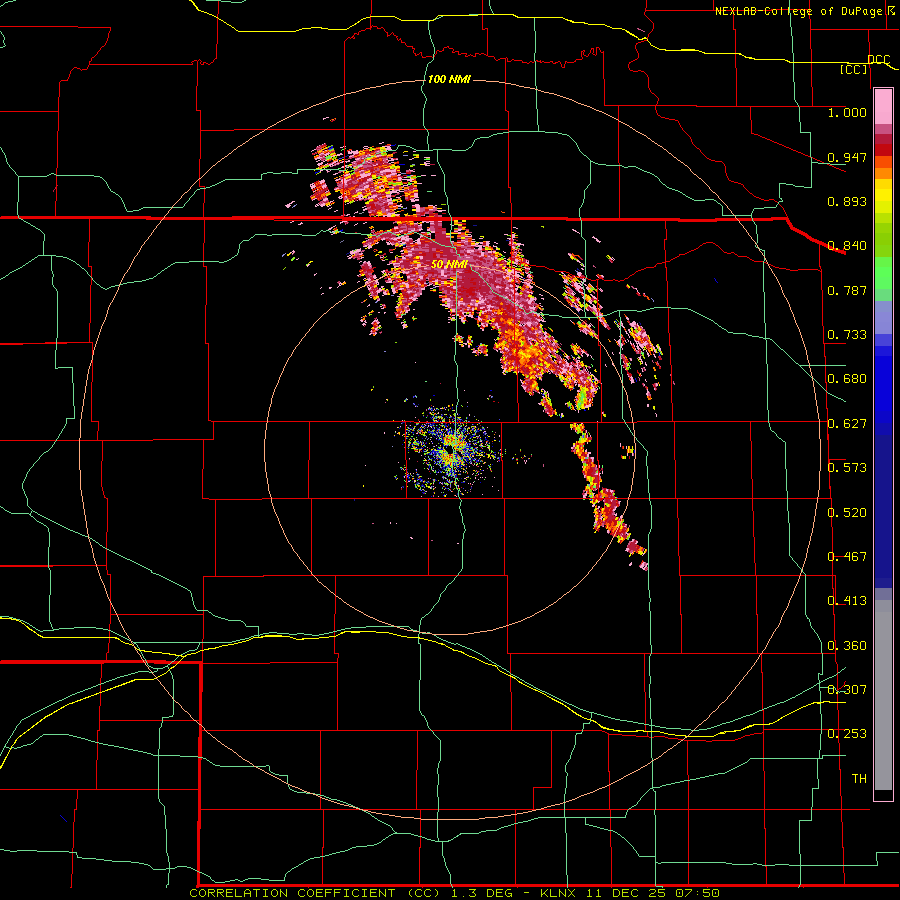Screen dimensions: 900x900
Task: Click the TH threshold label on the scale
Action: 859,779
